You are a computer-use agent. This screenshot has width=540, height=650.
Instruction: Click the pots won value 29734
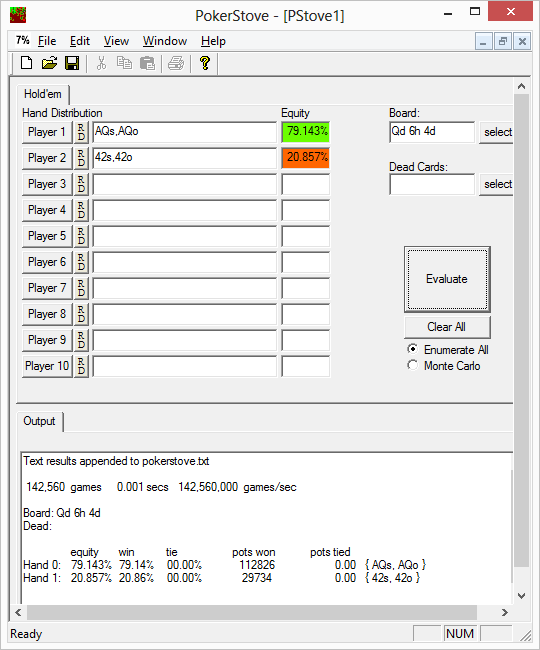257,578
